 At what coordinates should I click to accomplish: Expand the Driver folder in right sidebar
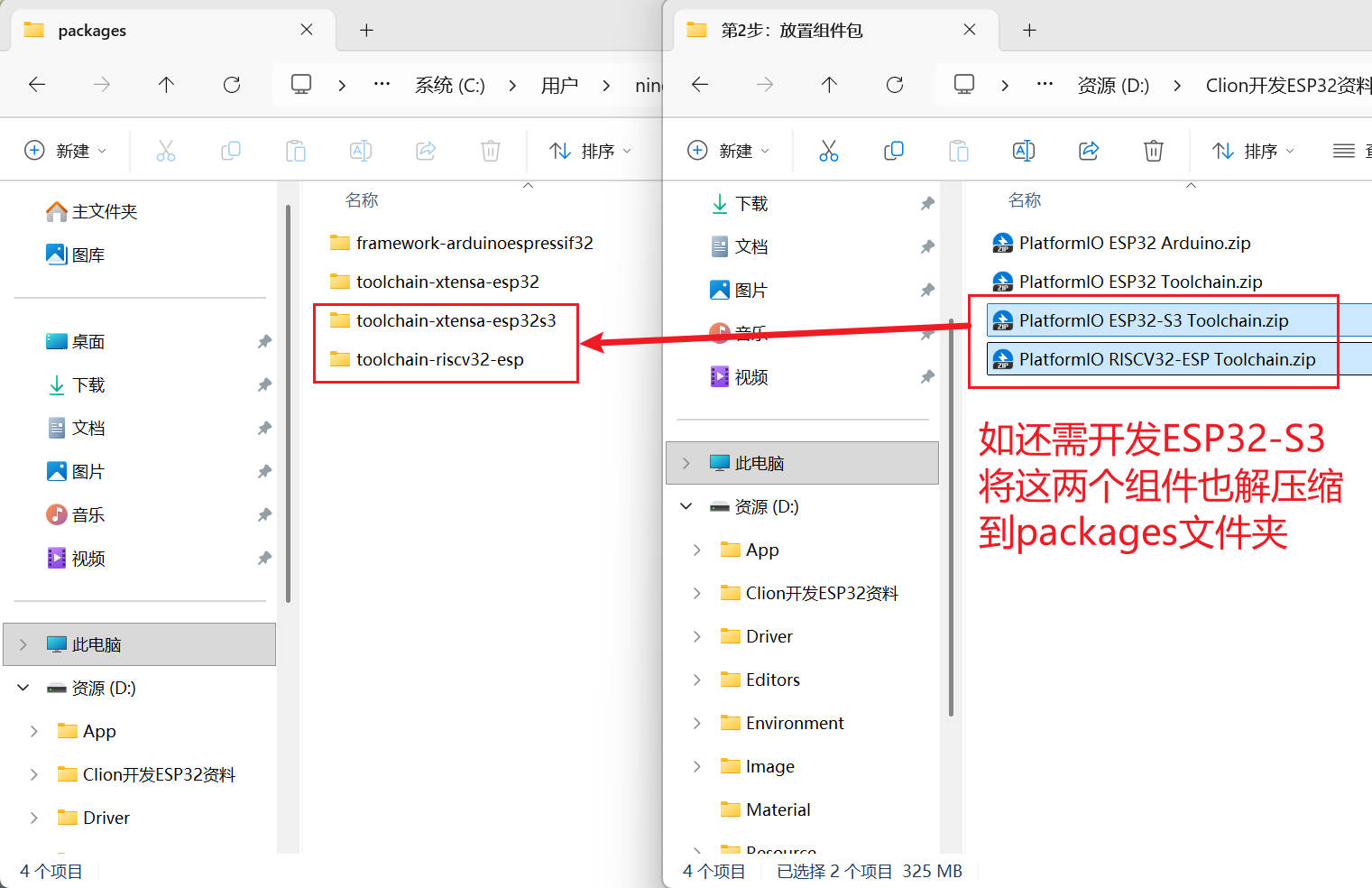696,636
